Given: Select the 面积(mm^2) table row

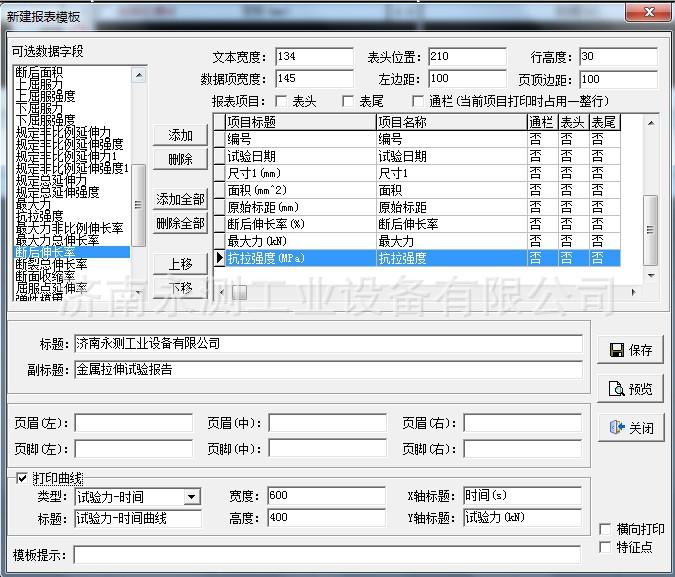Looking at the screenshot, I should tap(417, 190).
